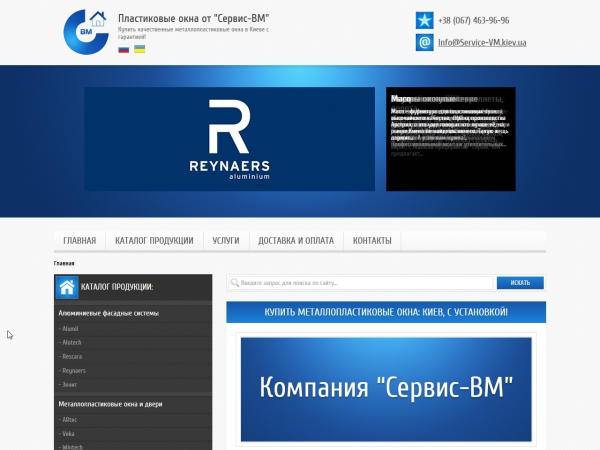Click the Искать search button
Image resolution: width=600 pixels, height=450 pixels.
[520, 283]
